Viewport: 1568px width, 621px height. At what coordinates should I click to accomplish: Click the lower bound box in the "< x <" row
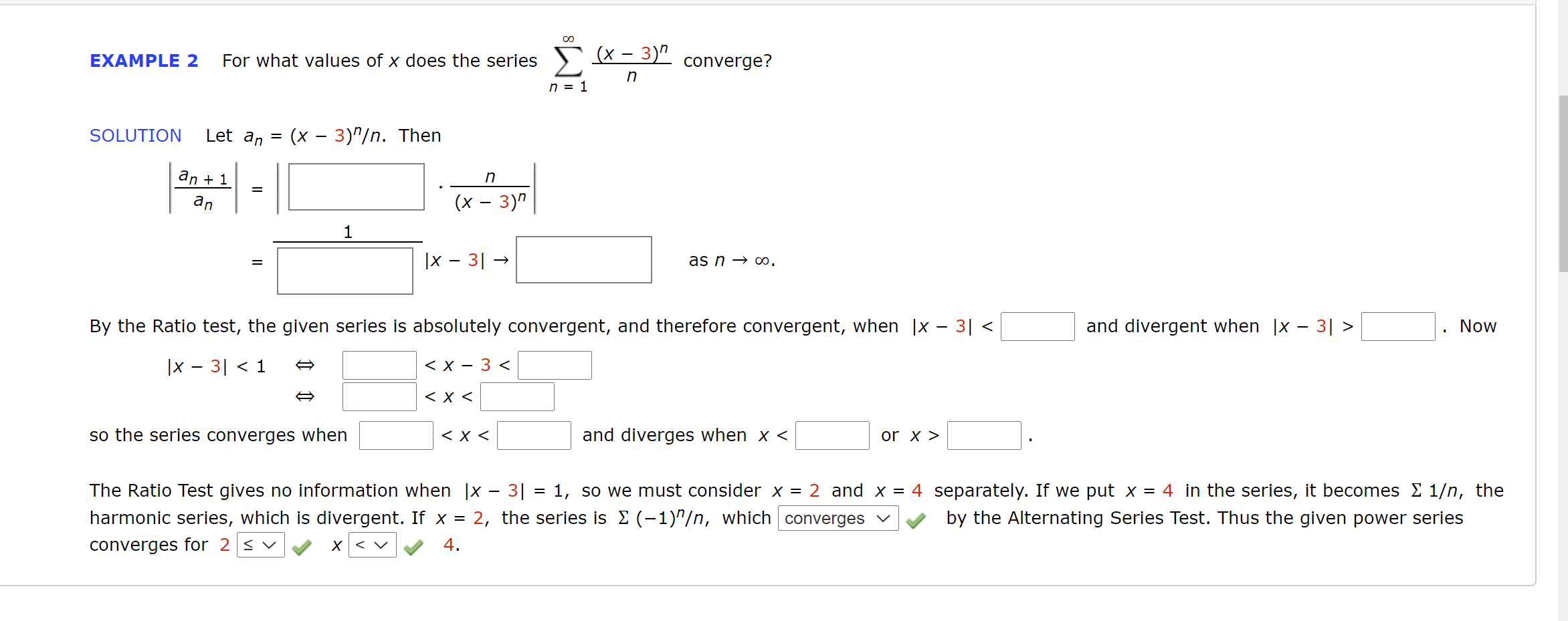(x=379, y=396)
